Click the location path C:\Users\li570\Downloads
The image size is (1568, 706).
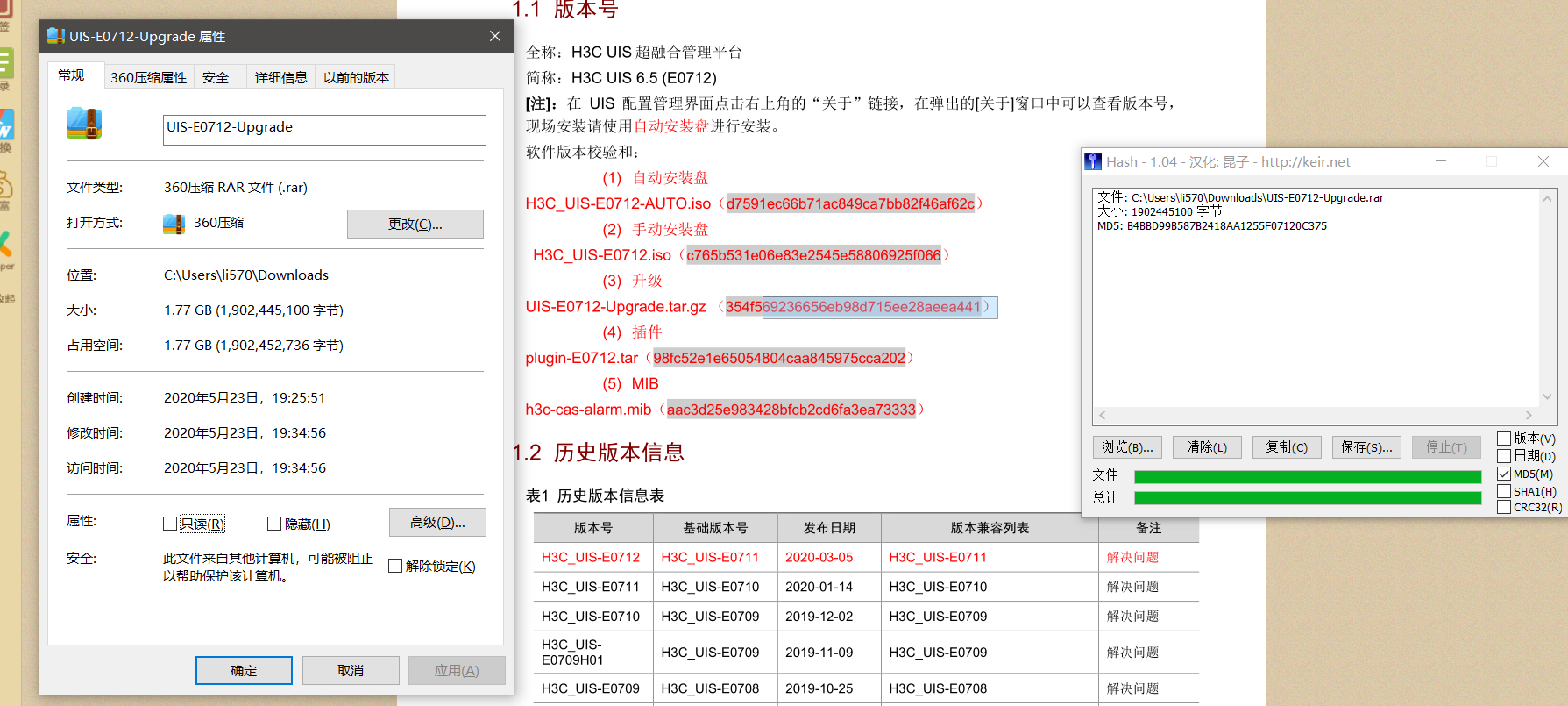[246, 275]
